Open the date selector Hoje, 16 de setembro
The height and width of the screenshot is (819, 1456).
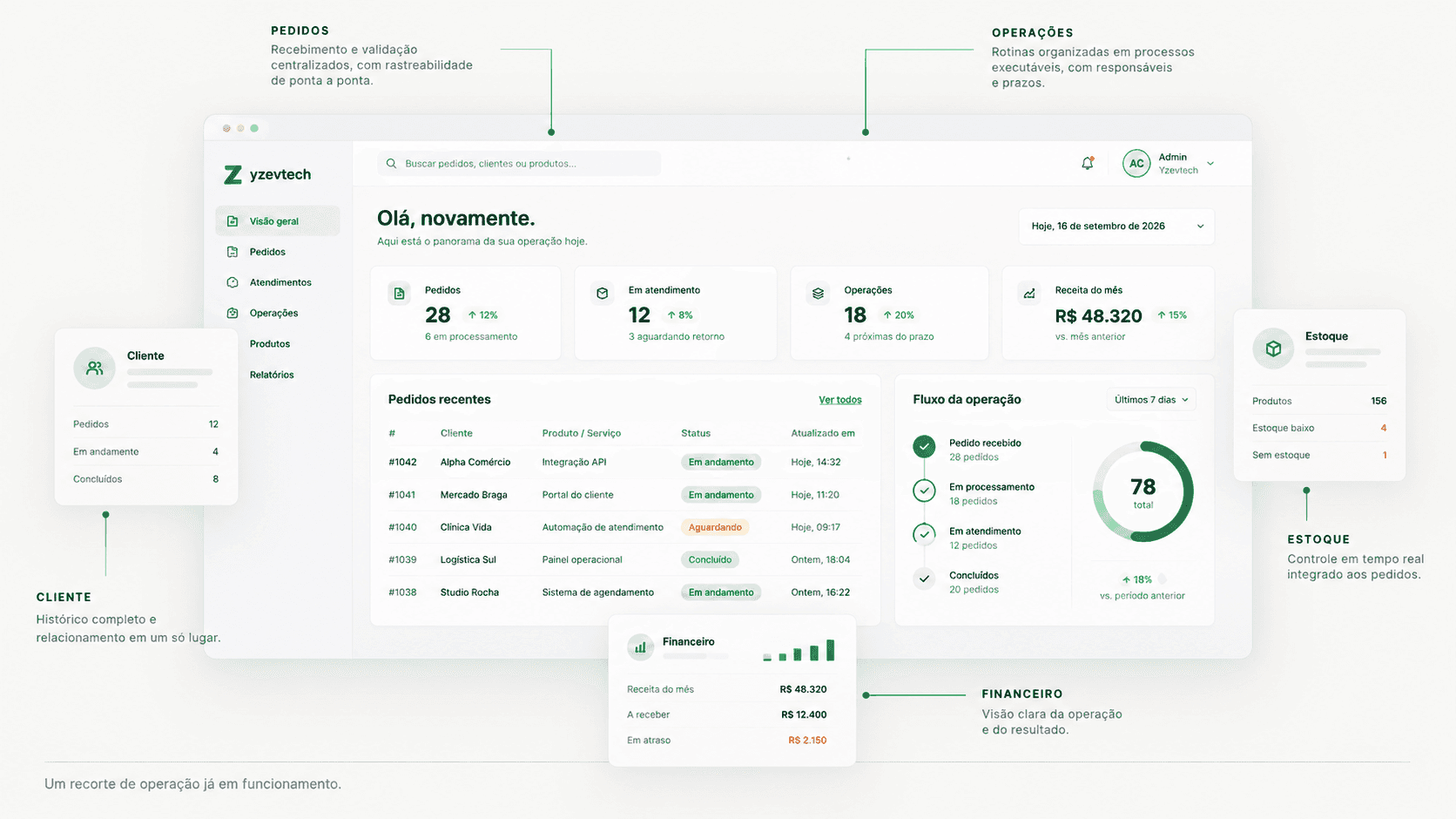pos(1116,226)
